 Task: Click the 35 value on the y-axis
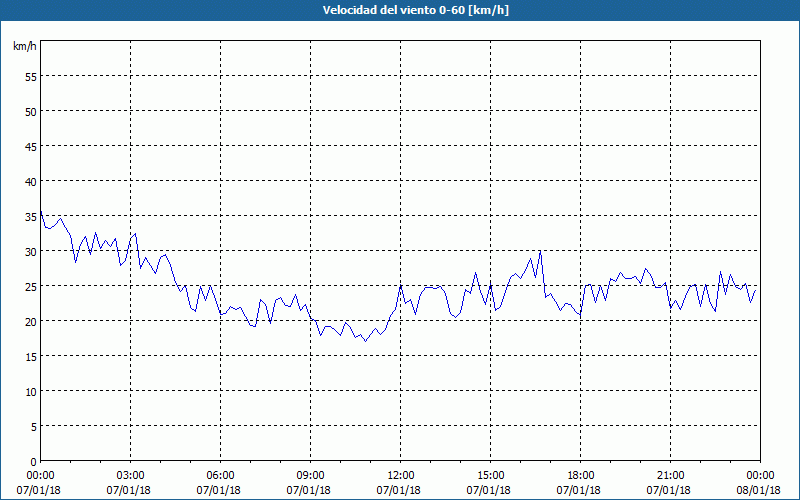point(31,216)
